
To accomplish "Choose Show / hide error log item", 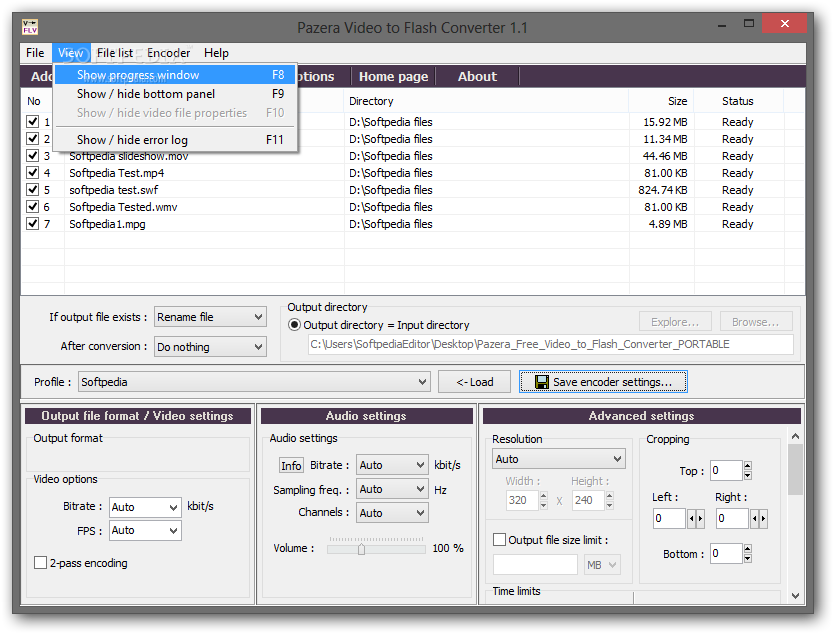I will [175, 139].
